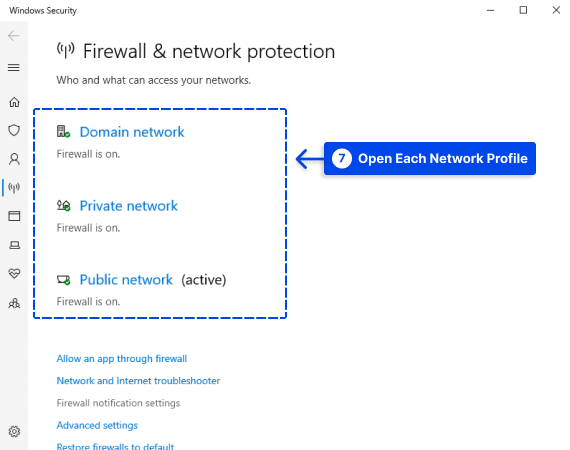Open the Domain network profile
Screen dimensions: 570x450
[x=132, y=132]
